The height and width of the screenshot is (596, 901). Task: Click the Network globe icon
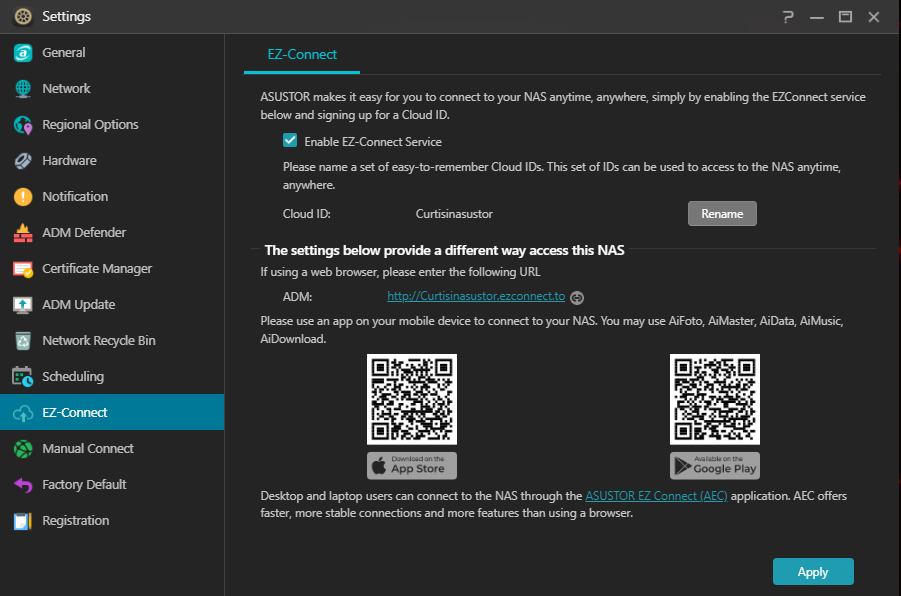pos(23,89)
